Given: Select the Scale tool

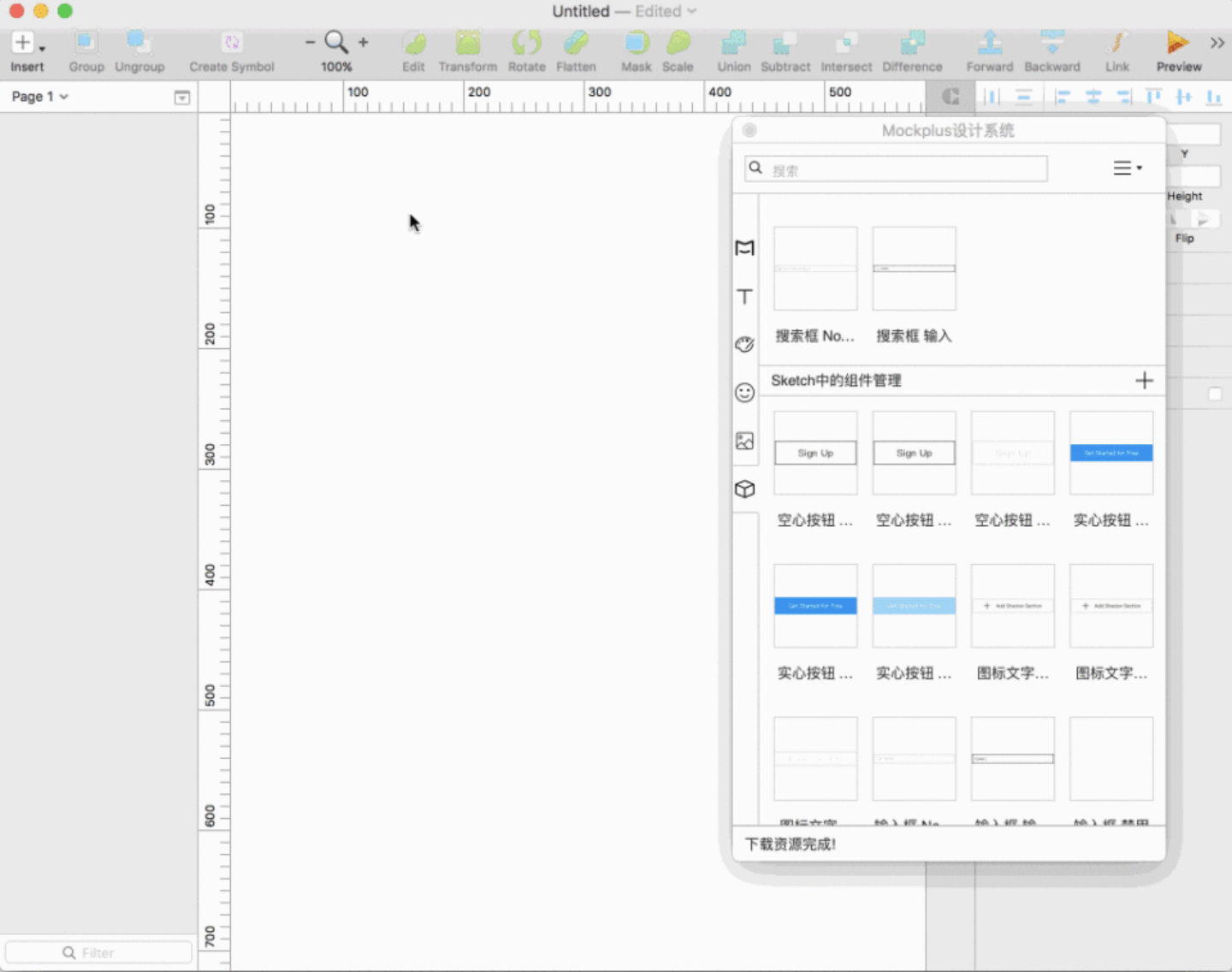Looking at the screenshot, I should click(x=678, y=42).
